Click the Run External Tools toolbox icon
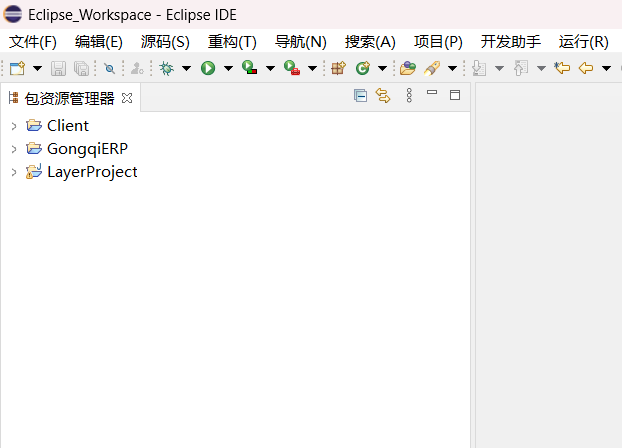This screenshot has width=622, height=448. (x=292, y=67)
